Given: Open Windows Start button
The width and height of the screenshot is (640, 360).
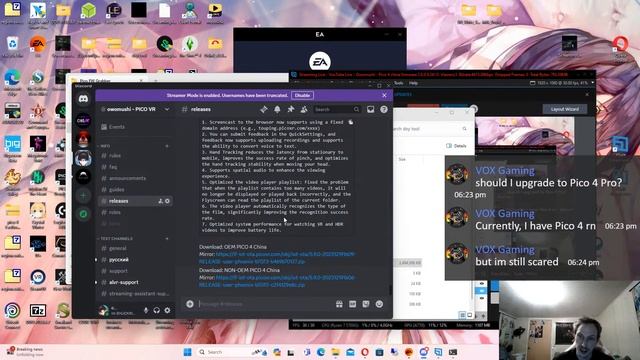Looking at the screenshot, I should coord(188,352).
